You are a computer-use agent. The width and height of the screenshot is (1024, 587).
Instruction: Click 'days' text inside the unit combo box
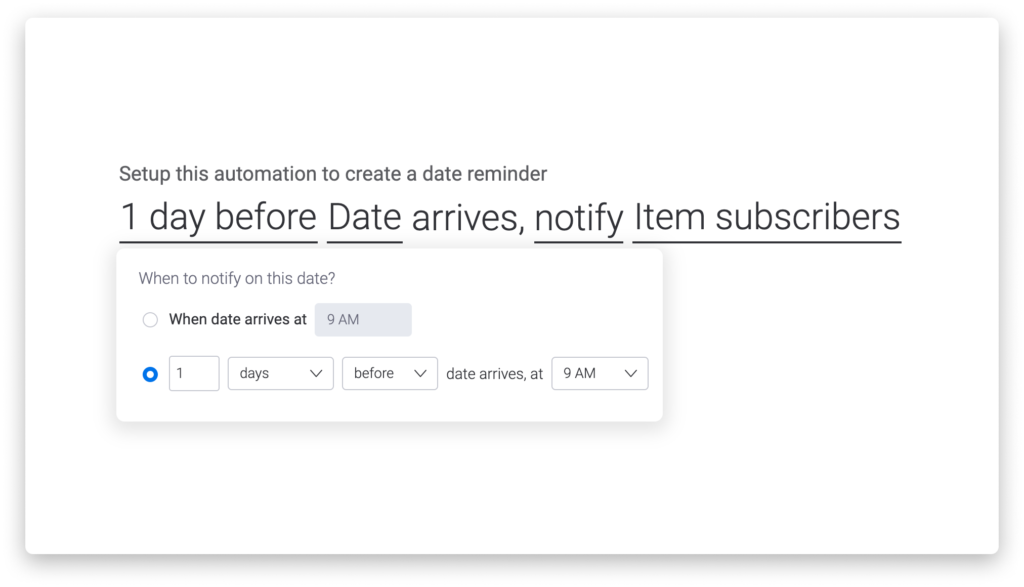tap(254, 373)
